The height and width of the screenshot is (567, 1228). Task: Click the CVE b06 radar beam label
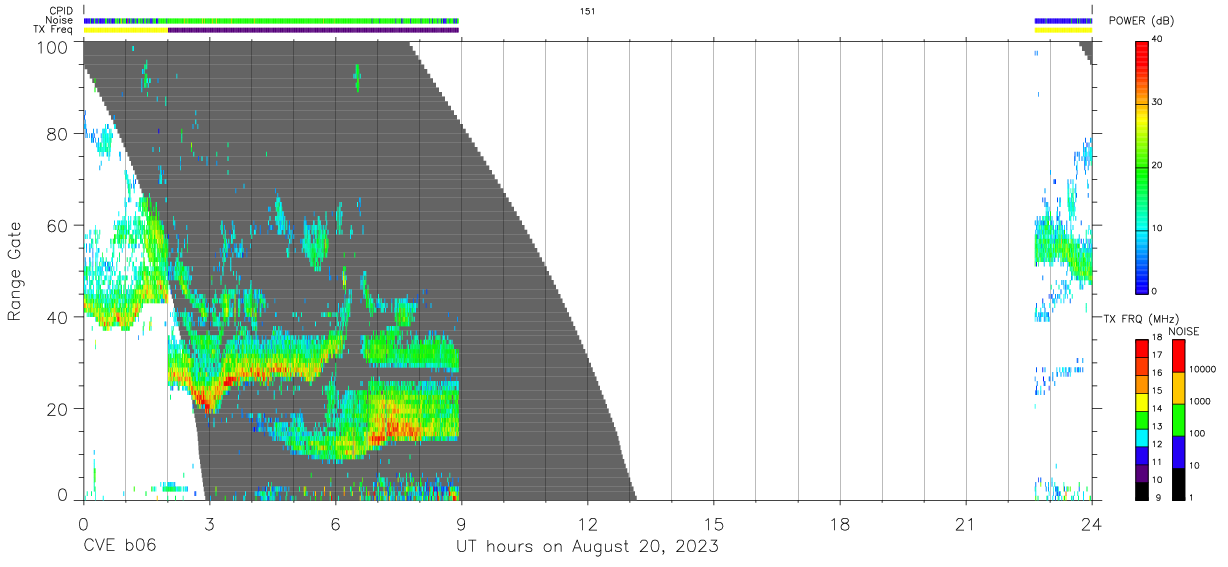pos(119,547)
